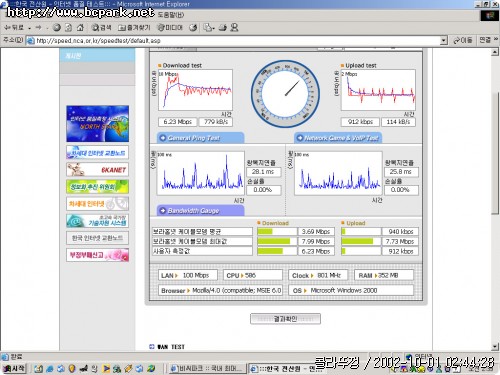This screenshot has width=500, height=375.
Task: Select the 6.23 Mbps value under Download test graph
Action: (x=177, y=122)
